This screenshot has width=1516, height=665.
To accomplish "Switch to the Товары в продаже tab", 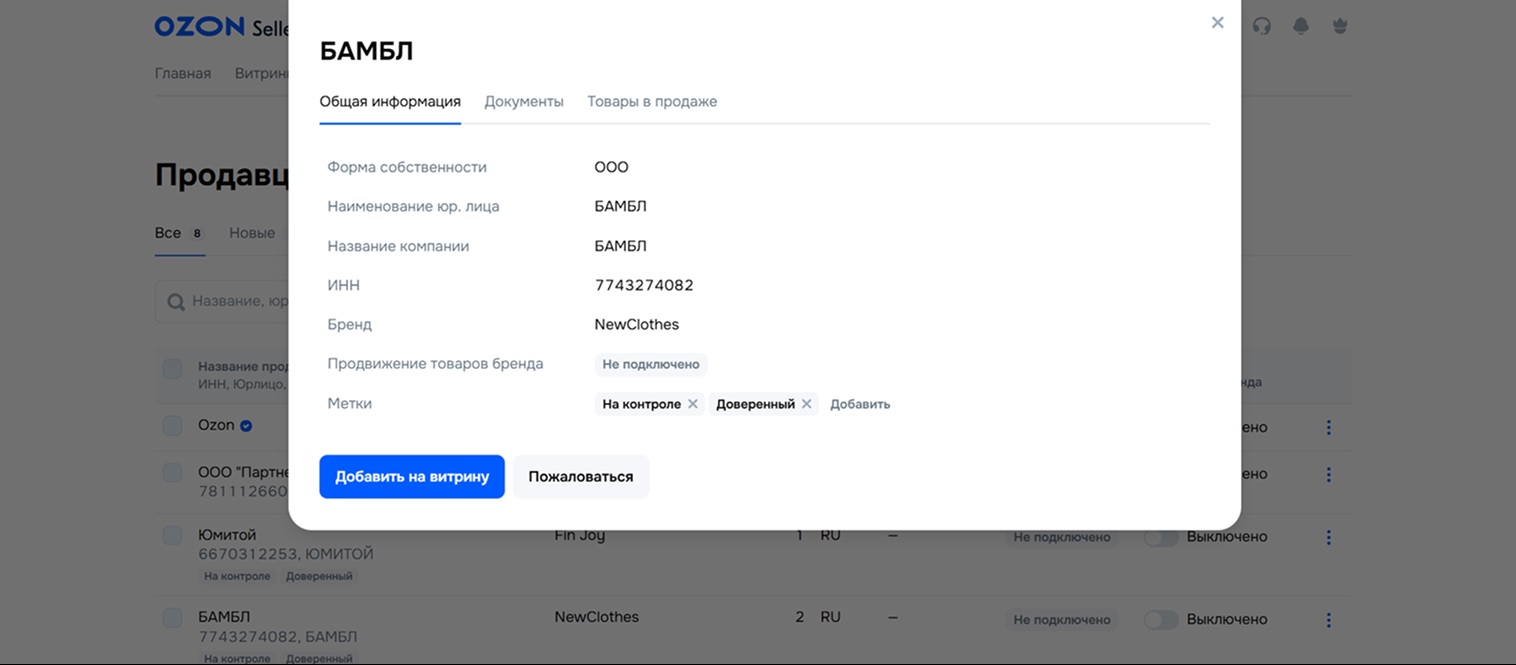I will pyautogui.click(x=652, y=101).
